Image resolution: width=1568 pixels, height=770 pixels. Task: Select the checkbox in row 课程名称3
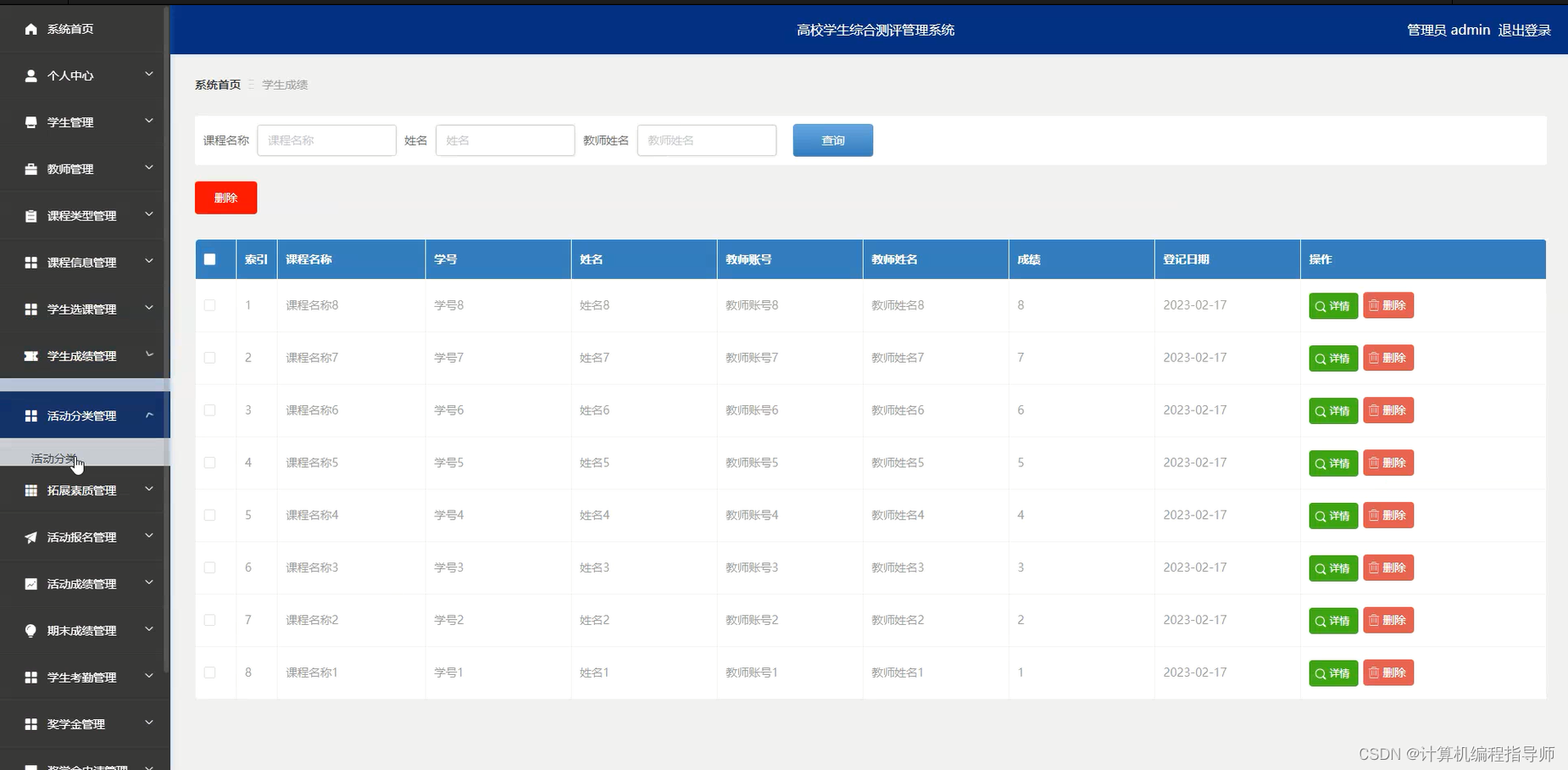[209, 567]
